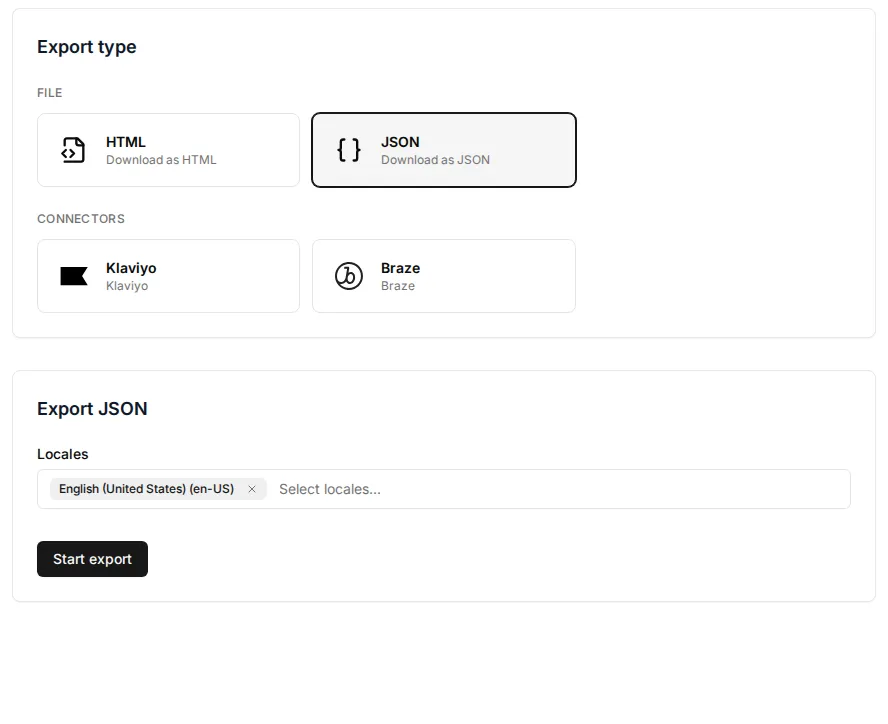Click the Export type heading
888x724 pixels.
coord(87,46)
